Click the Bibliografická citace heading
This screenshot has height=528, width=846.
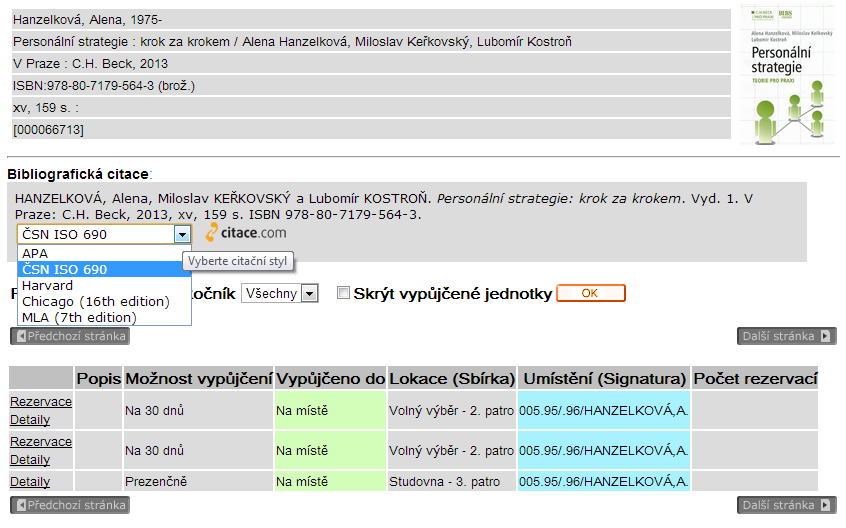79,174
